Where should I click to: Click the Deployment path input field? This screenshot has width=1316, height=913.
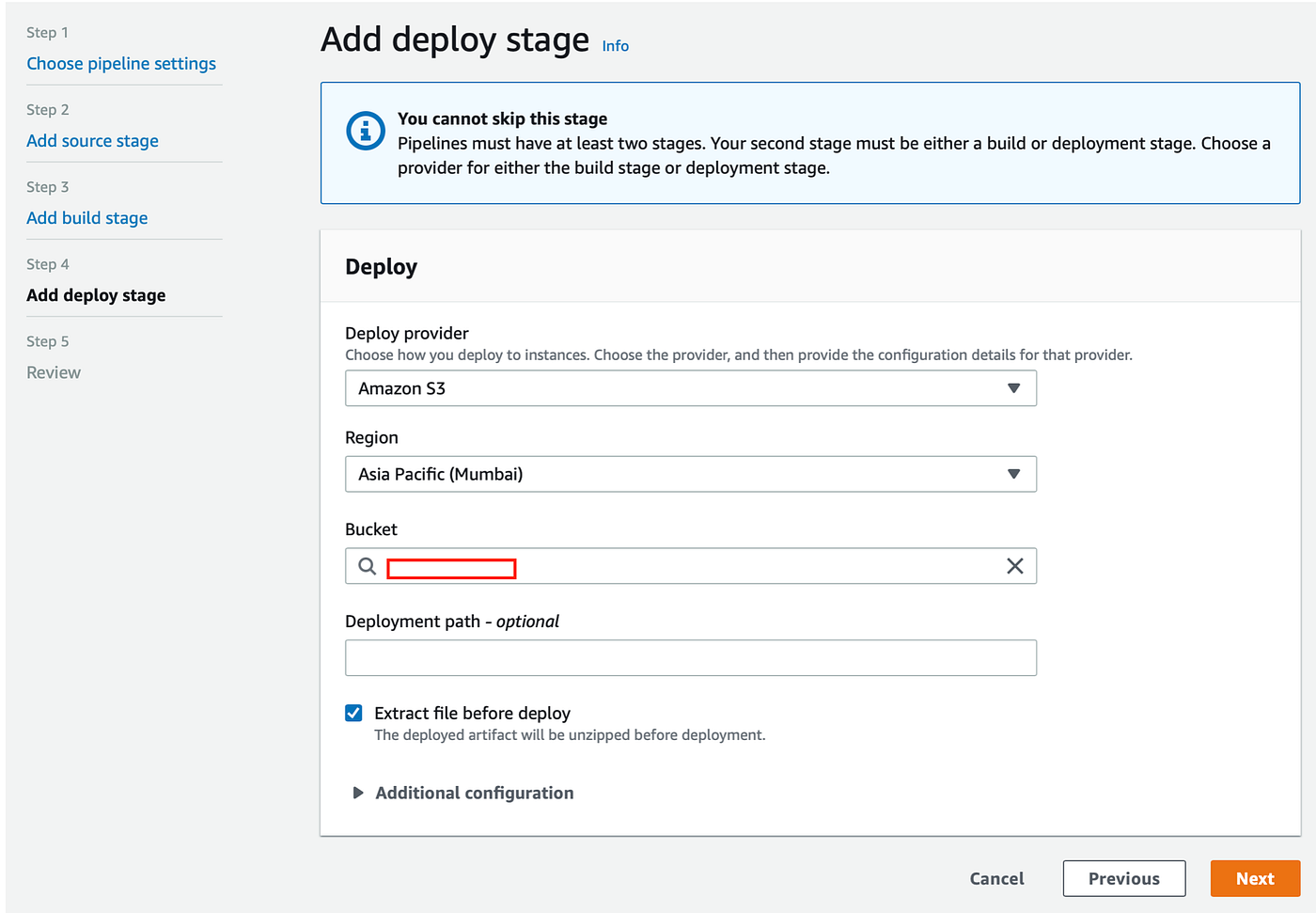pyautogui.click(x=691, y=657)
